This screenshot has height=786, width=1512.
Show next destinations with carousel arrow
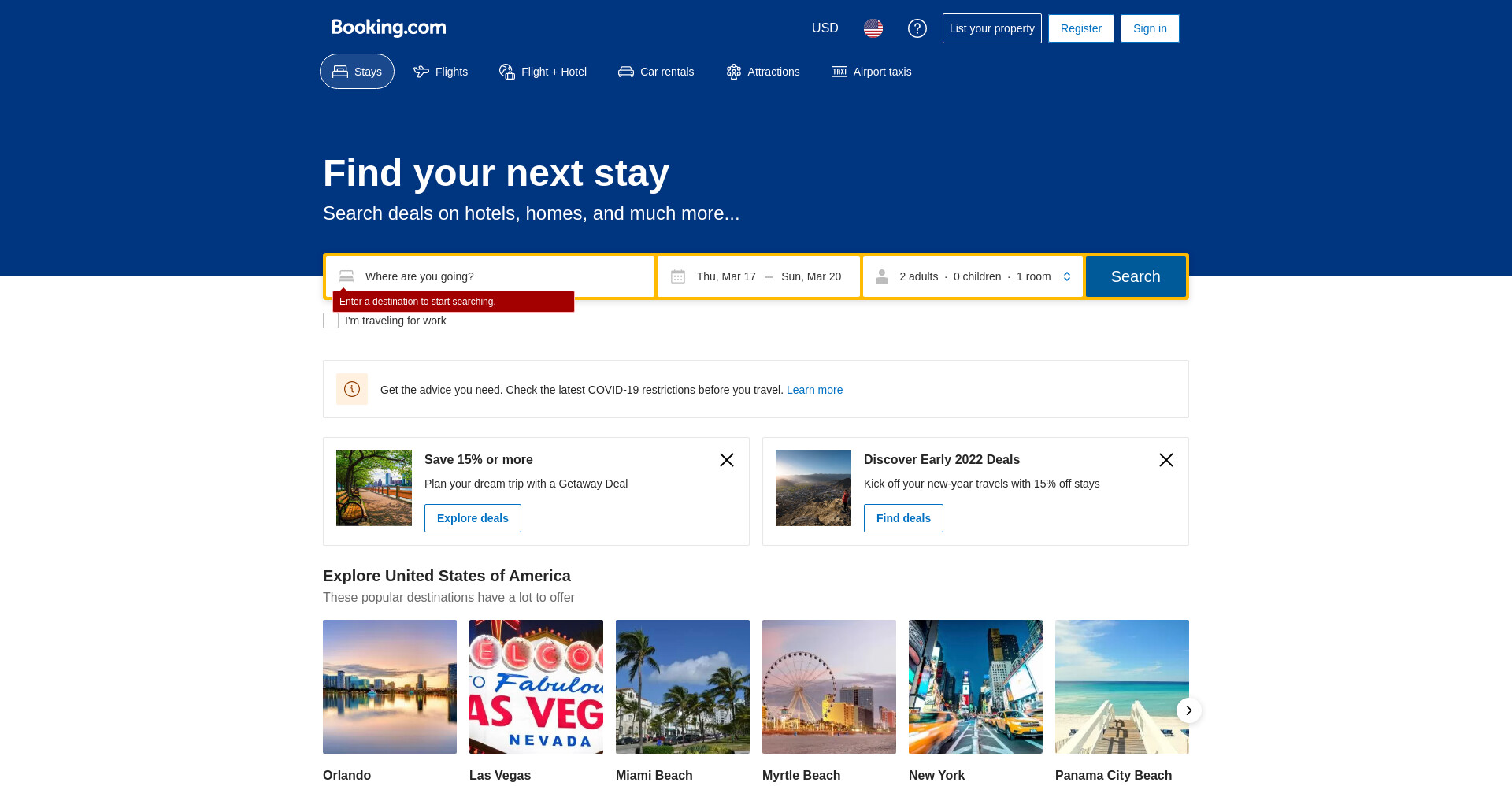(1189, 710)
